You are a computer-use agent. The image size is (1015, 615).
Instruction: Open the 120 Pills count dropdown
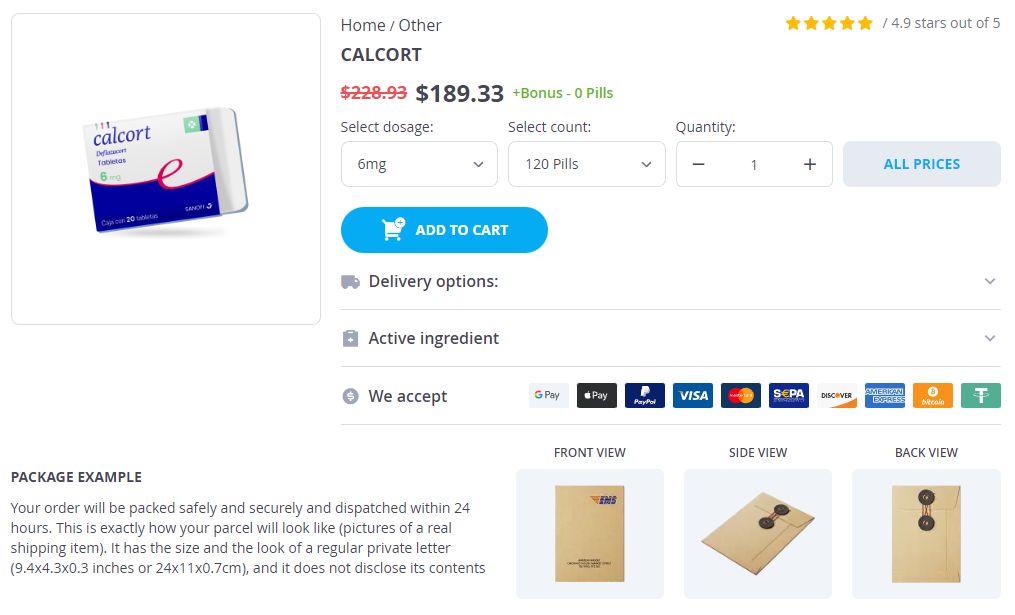click(586, 164)
